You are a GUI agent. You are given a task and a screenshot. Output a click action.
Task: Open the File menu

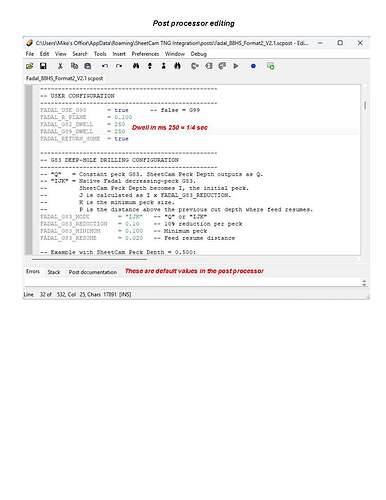30,54
